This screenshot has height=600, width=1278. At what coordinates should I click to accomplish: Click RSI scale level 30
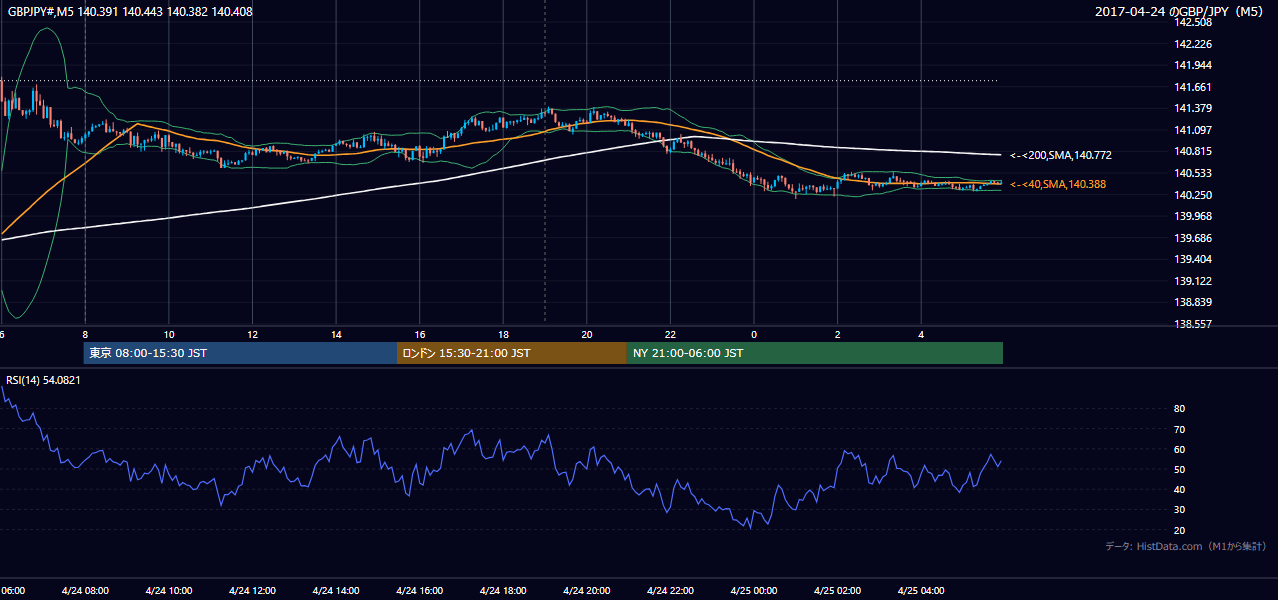click(1180, 510)
